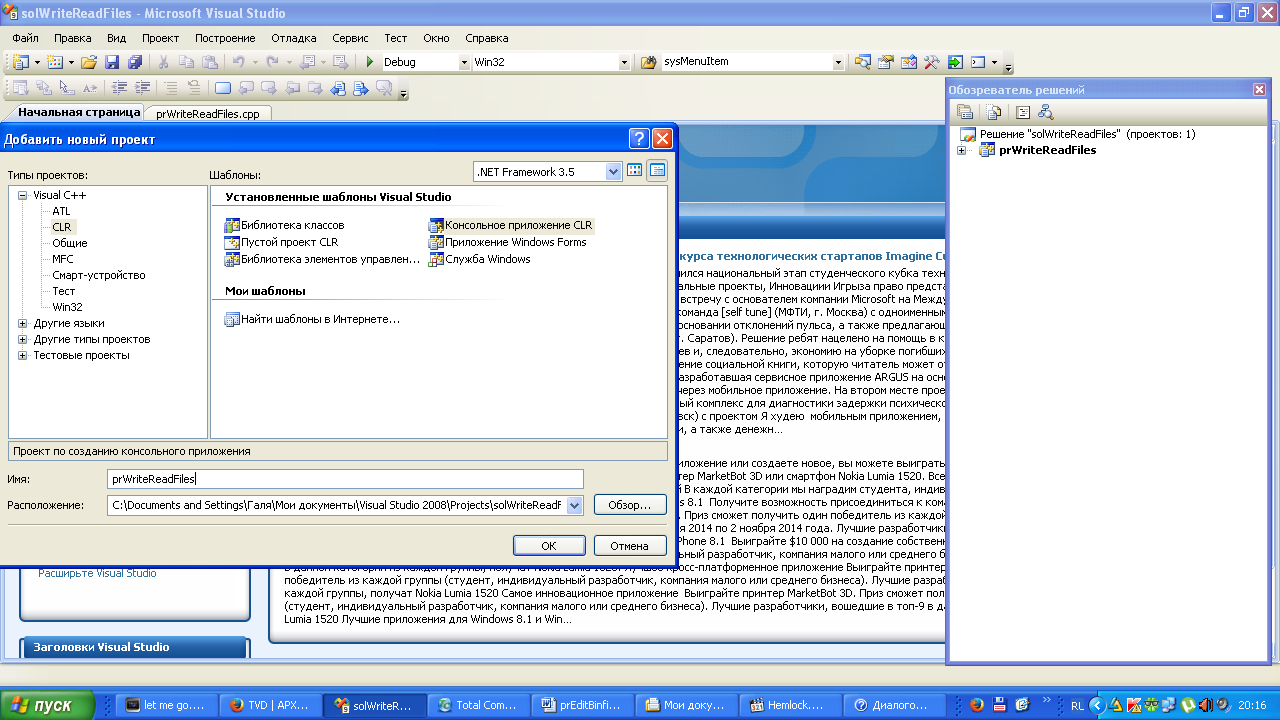1280x720 pixels.
Task: Select the Win32 project type
Action: pos(67,307)
